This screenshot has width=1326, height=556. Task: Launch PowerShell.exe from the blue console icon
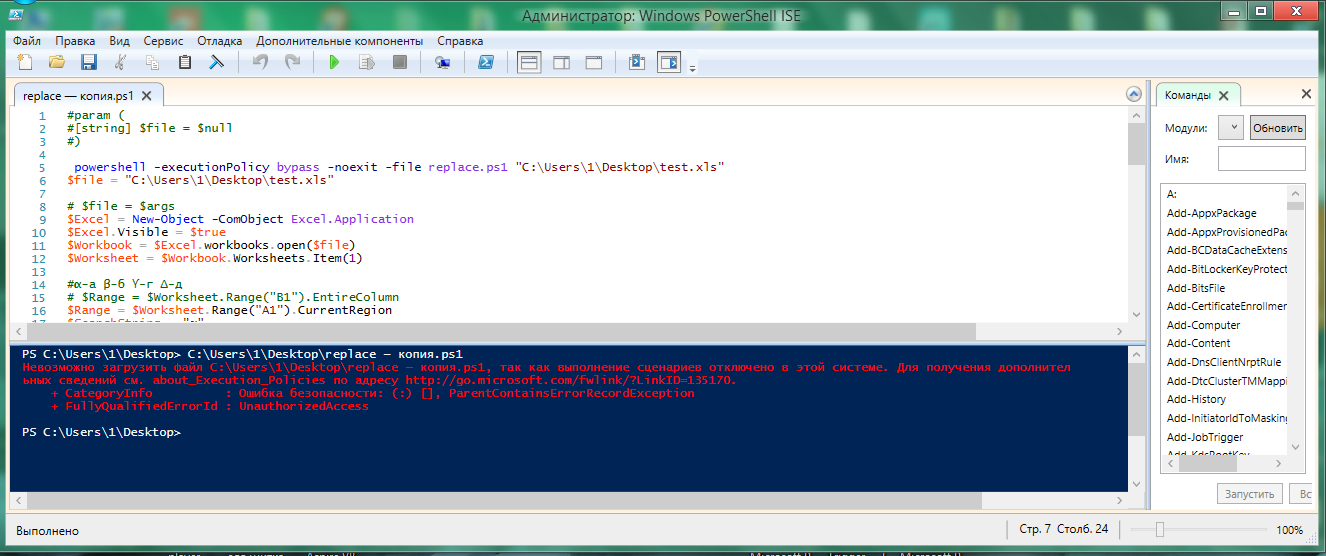tap(485, 63)
